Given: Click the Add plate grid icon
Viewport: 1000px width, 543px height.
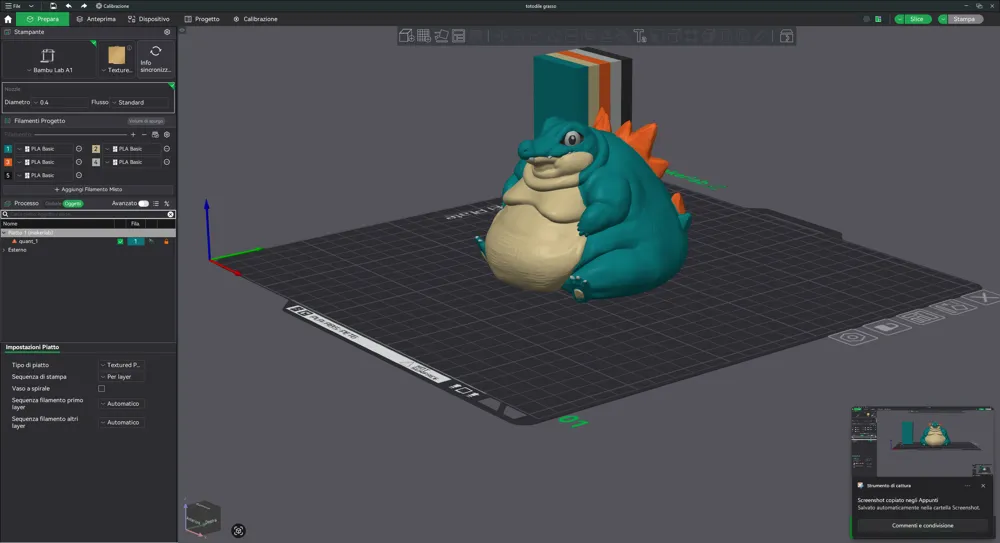Looking at the screenshot, I should point(423,36).
